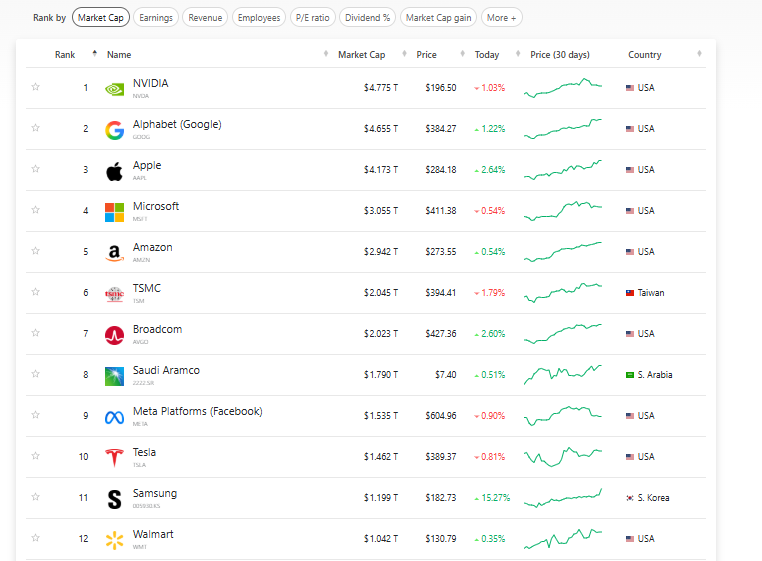Select the Market Cap ranking pill
The width and height of the screenshot is (762, 561).
(101, 18)
